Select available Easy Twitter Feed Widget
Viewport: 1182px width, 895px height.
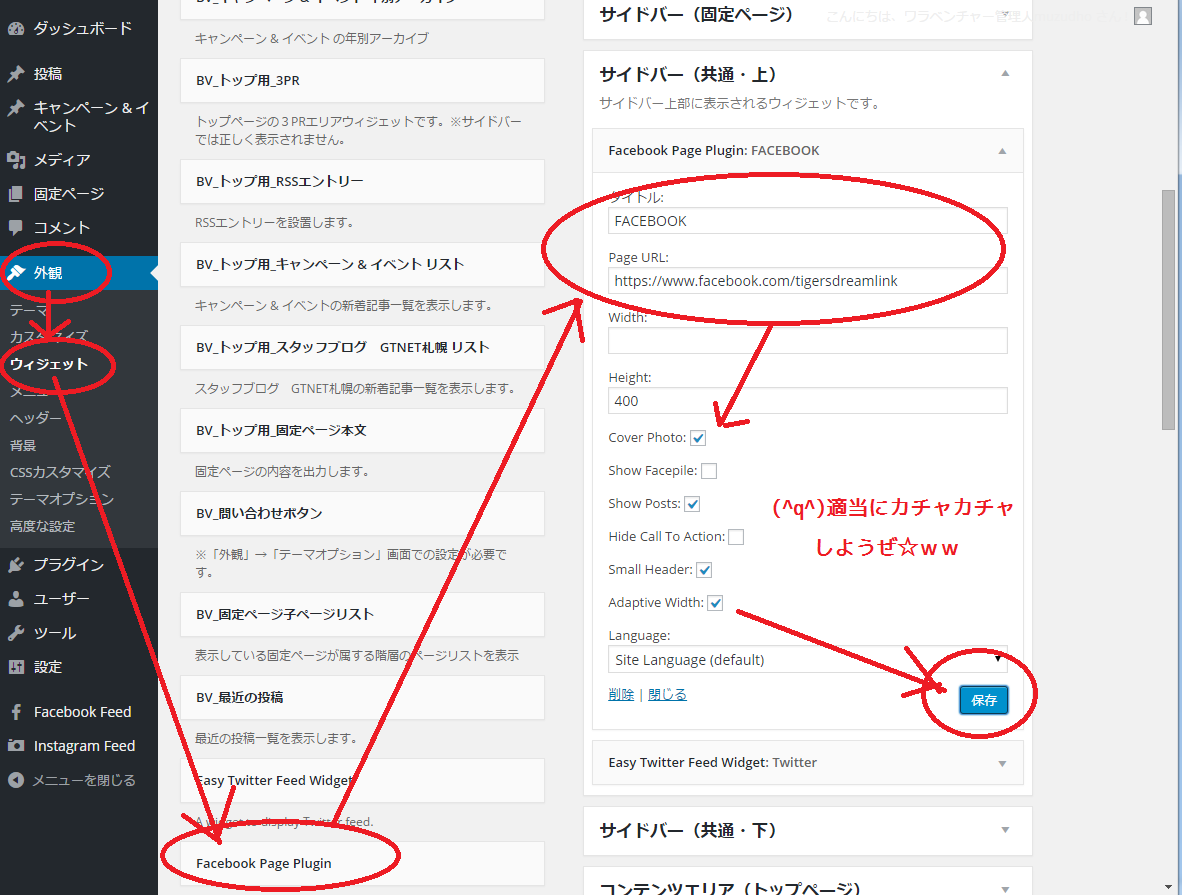coord(363,780)
